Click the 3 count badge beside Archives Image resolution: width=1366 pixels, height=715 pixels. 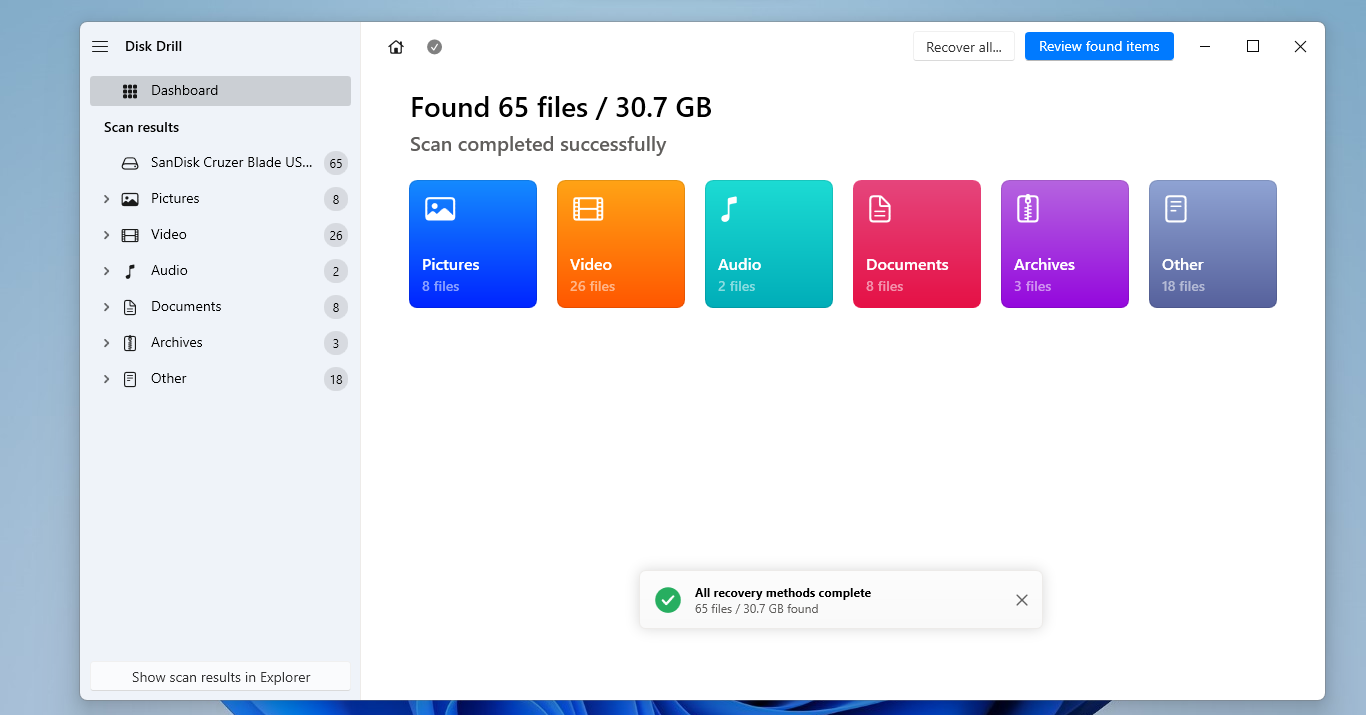336,343
